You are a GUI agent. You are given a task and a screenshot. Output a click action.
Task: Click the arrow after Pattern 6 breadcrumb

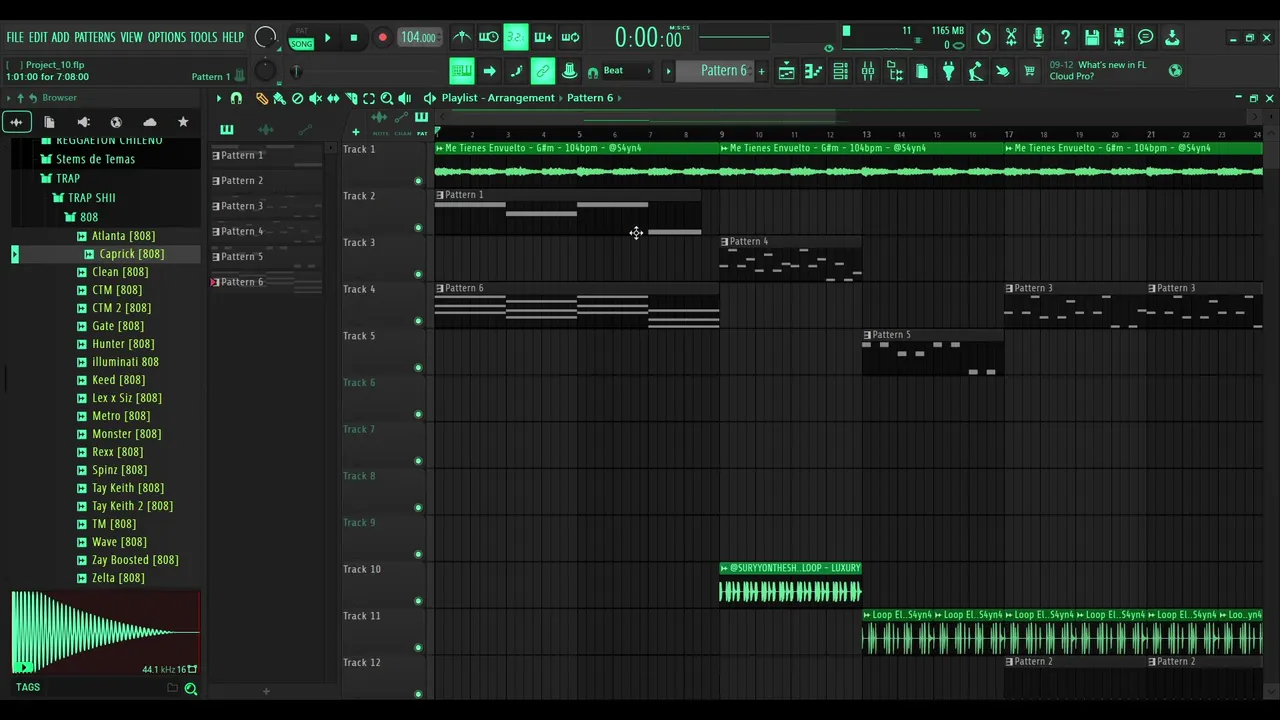tap(620, 98)
